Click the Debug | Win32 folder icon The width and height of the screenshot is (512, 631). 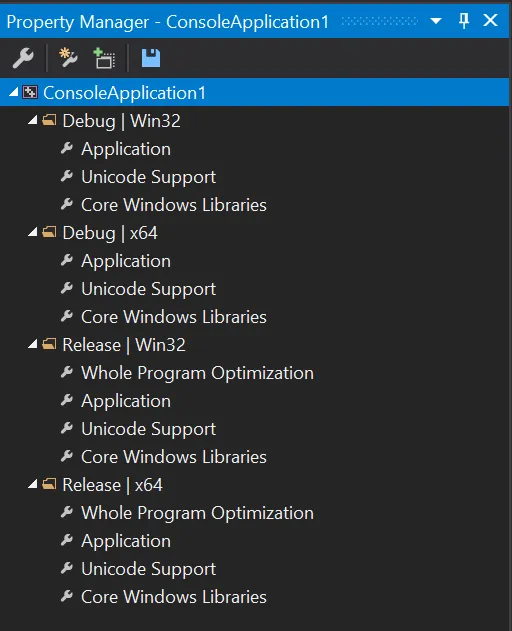[x=49, y=120]
